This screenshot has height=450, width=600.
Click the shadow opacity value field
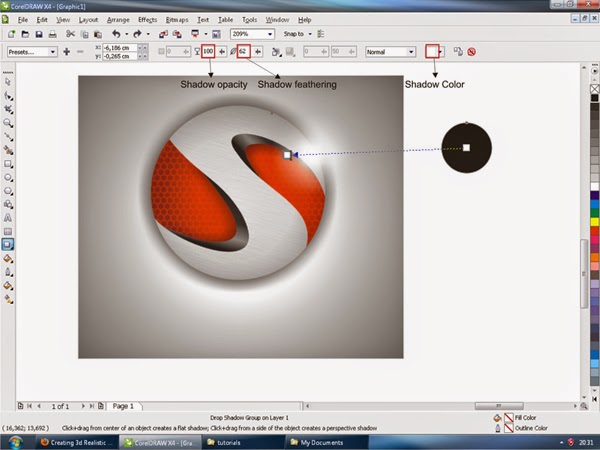click(x=208, y=51)
